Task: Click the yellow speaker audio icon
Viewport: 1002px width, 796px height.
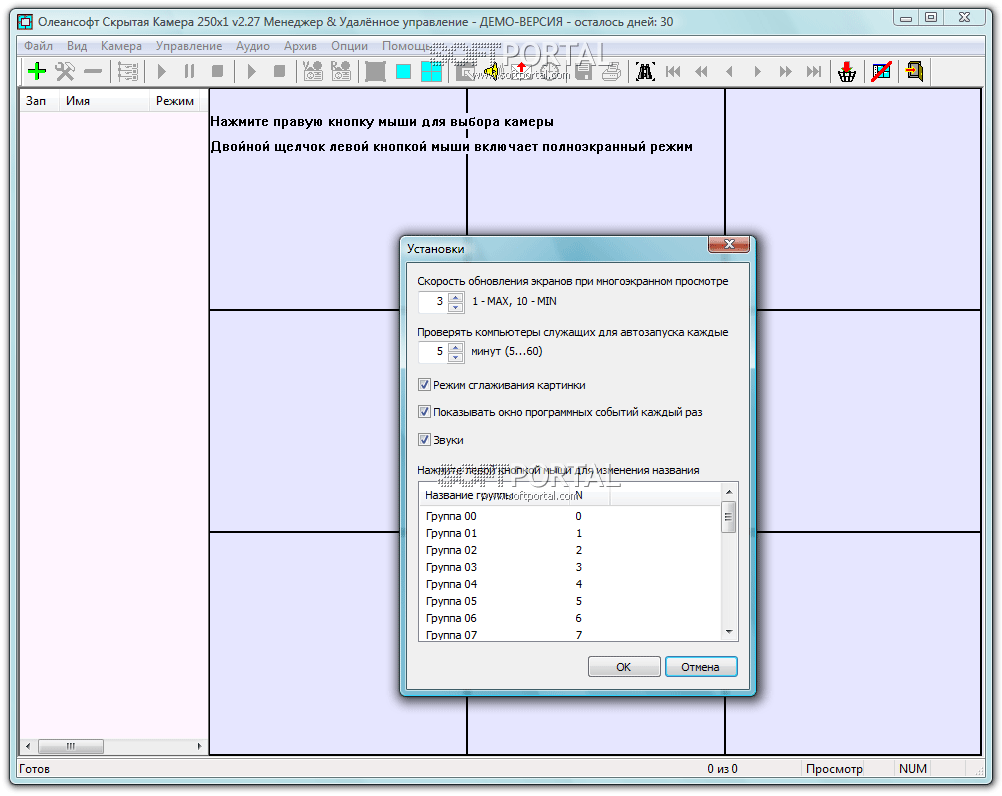Action: click(x=491, y=72)
